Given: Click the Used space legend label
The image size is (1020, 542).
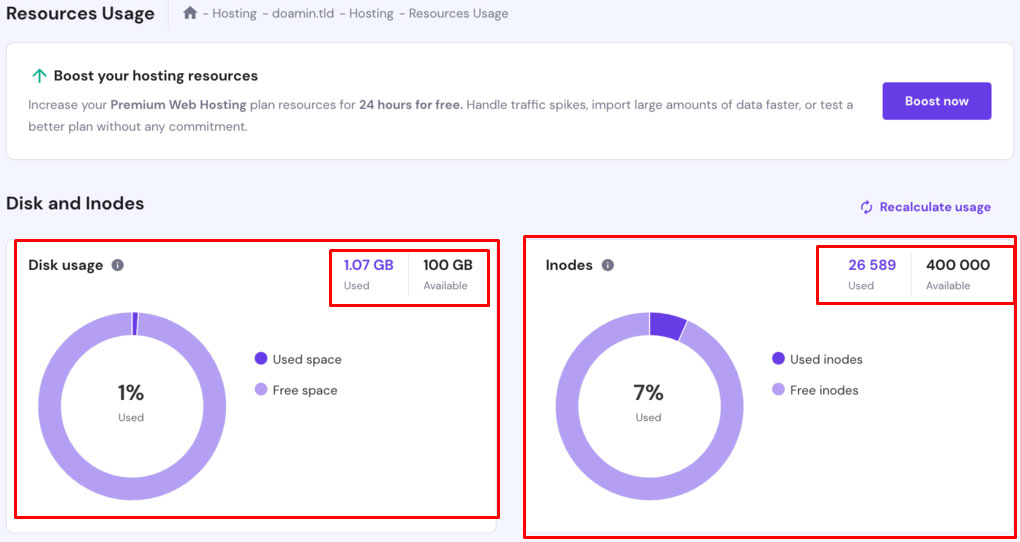Looking at the screenshot, I should (307, 359).
